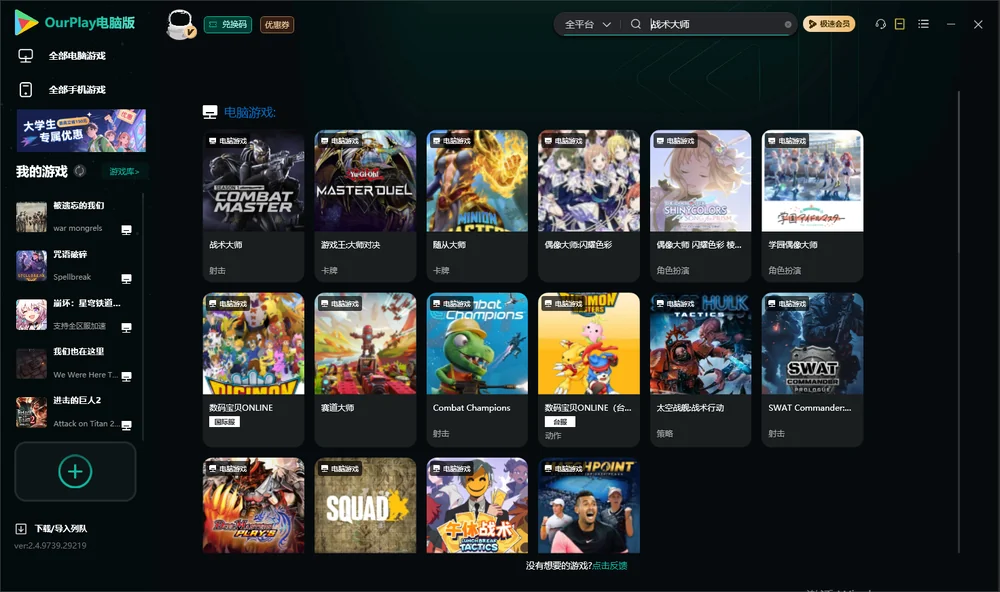Open the 太空战舰:战术行动 Hulk card
Image resolution: width=1000 pixels, height=592 pixels.
click(x=700, y=369)
